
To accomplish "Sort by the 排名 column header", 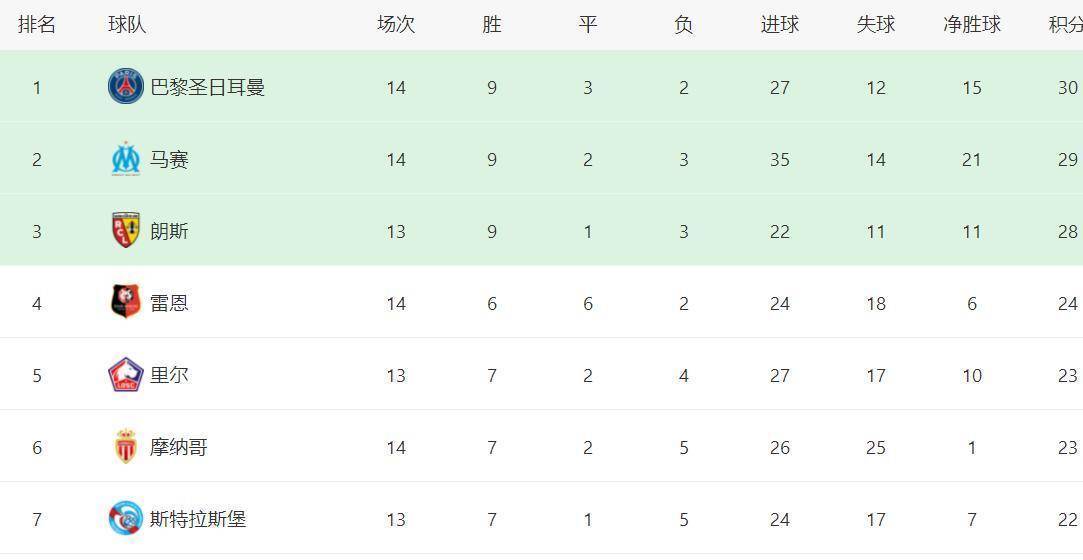I will tap(37, 25).
